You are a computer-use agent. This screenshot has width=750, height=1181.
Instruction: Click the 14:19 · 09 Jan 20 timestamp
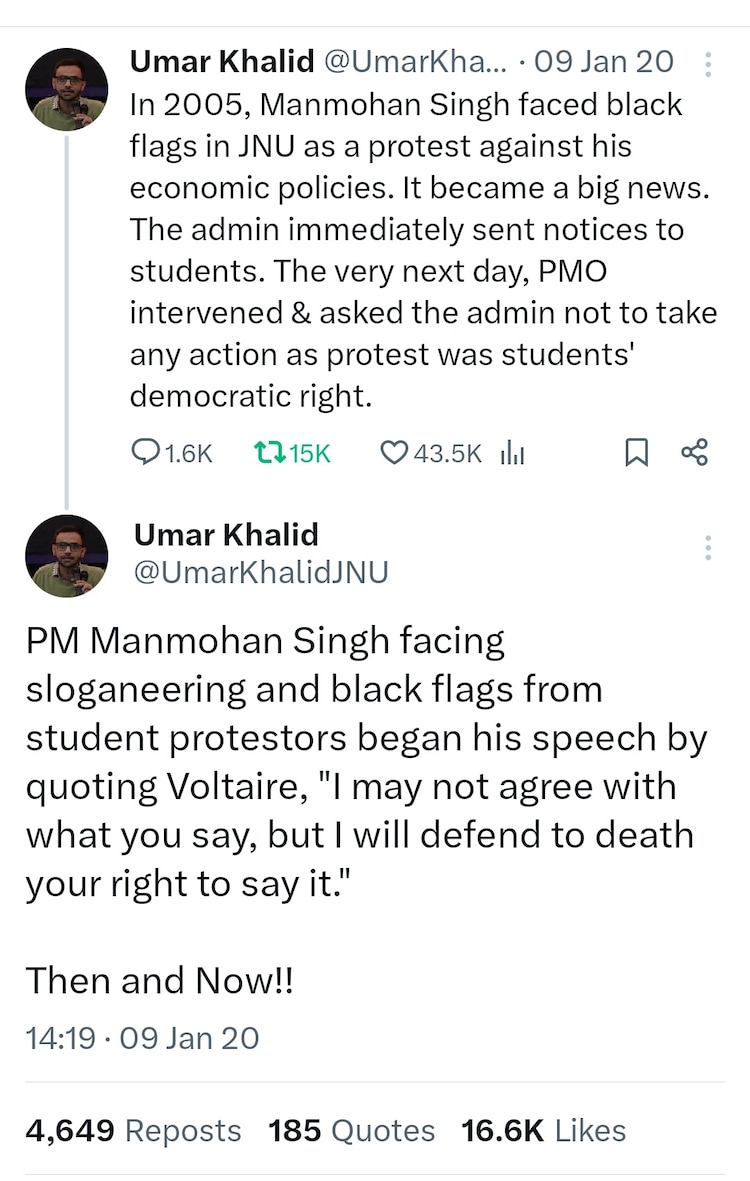point(142,1037)
